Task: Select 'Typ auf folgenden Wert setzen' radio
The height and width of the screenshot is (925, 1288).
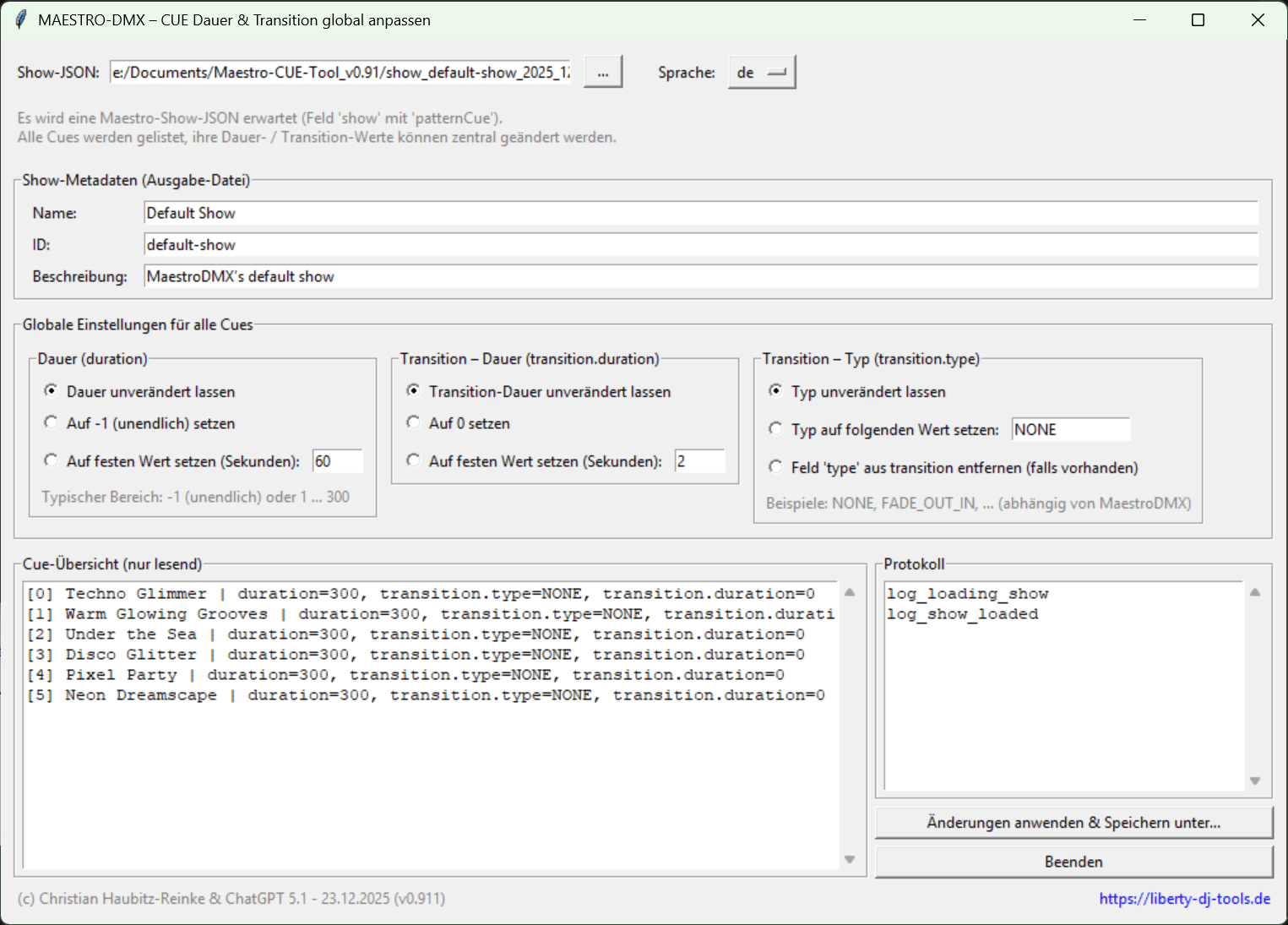Action: (775, 429)
